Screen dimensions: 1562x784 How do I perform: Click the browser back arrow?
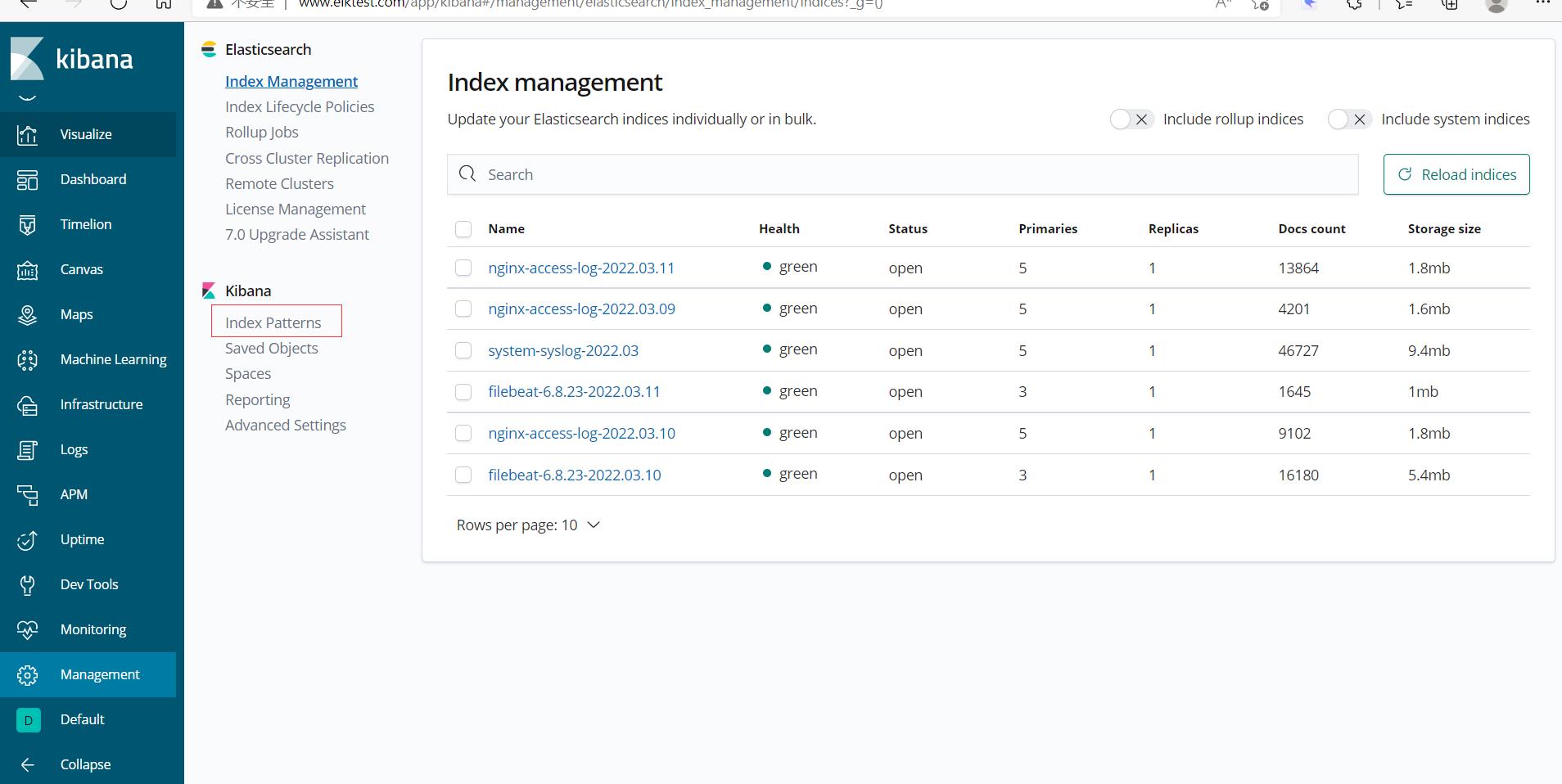point(27,3)
